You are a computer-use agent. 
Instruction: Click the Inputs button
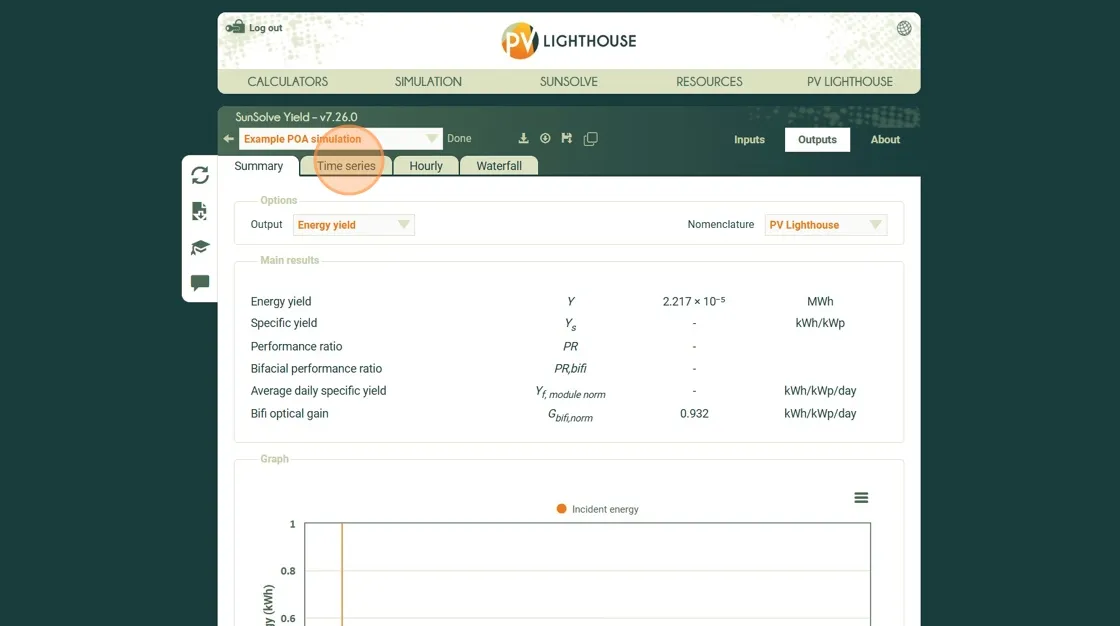749,140
